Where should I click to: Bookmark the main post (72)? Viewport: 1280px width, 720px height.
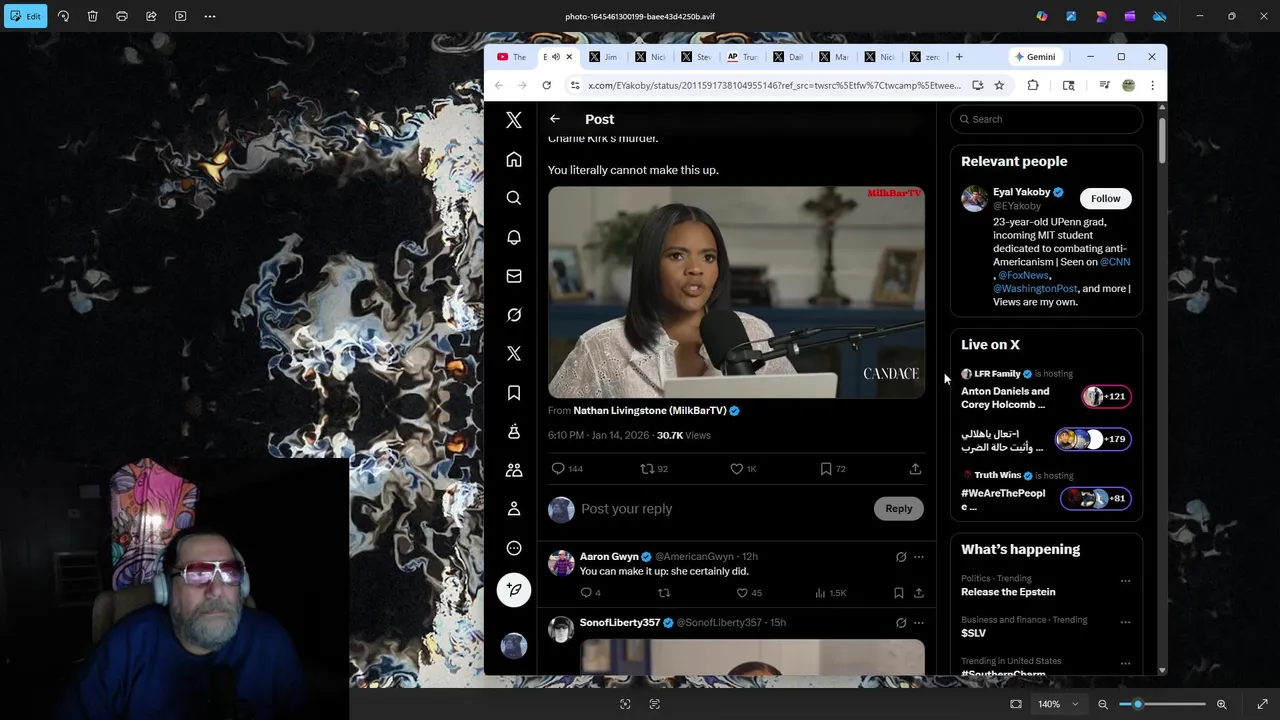(x=832, y=468)
